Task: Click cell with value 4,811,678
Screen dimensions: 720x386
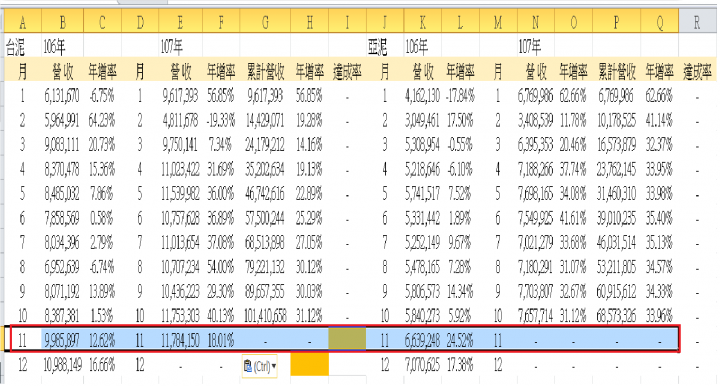Action: coord(180,120)
